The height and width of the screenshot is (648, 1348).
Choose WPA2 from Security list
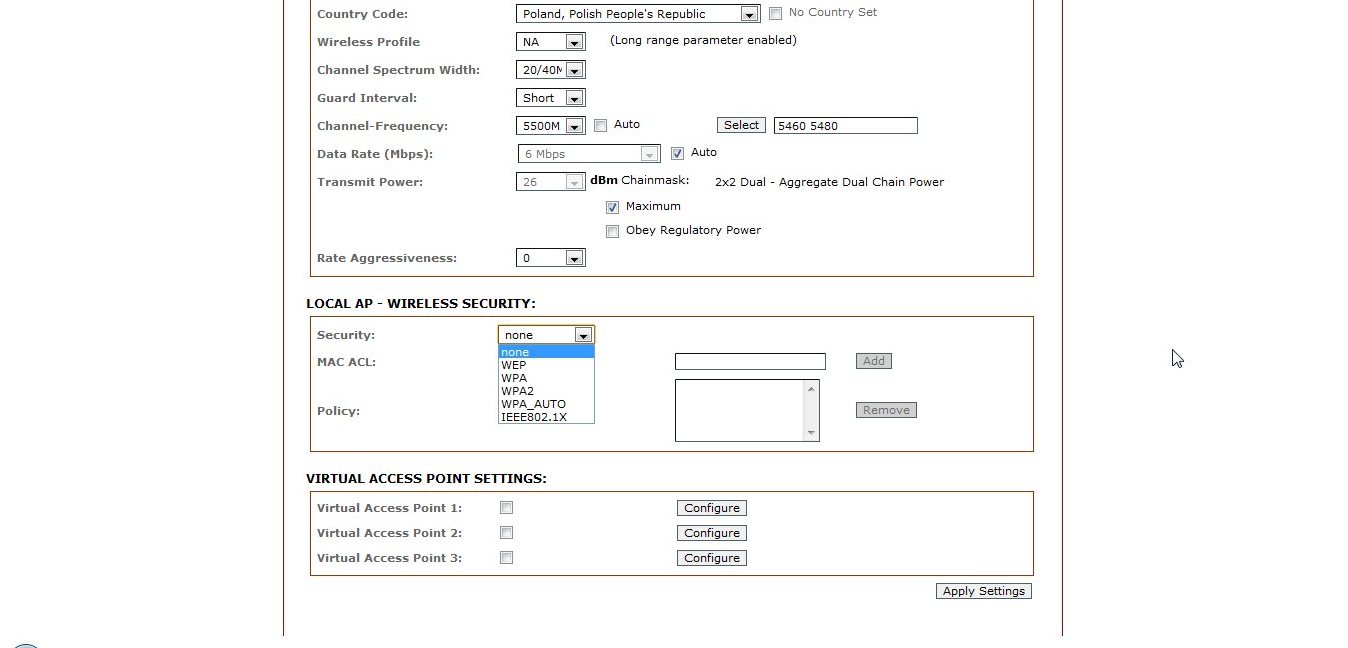point(546,391)
